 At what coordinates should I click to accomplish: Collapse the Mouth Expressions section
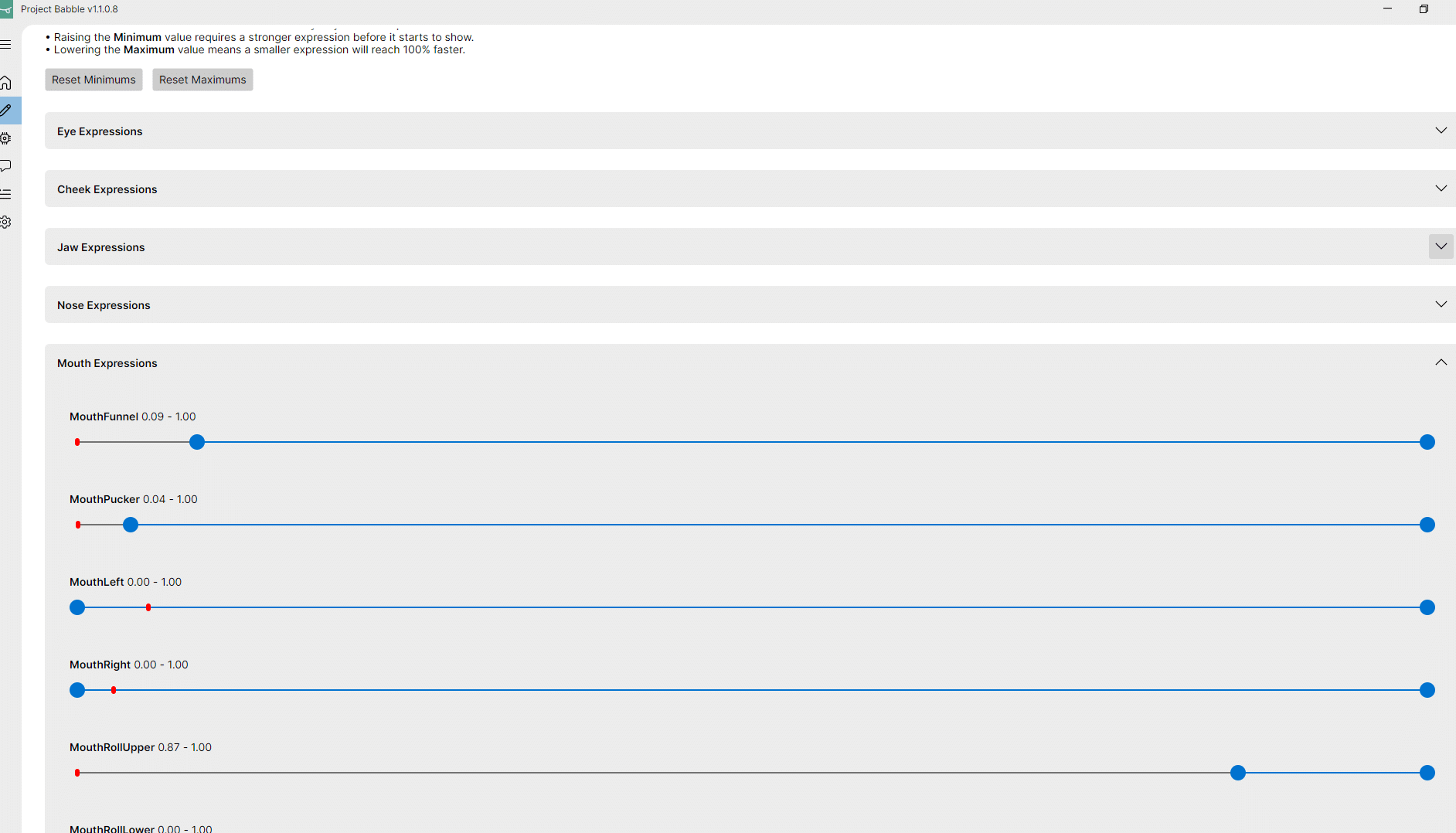(x=750, y=362)
